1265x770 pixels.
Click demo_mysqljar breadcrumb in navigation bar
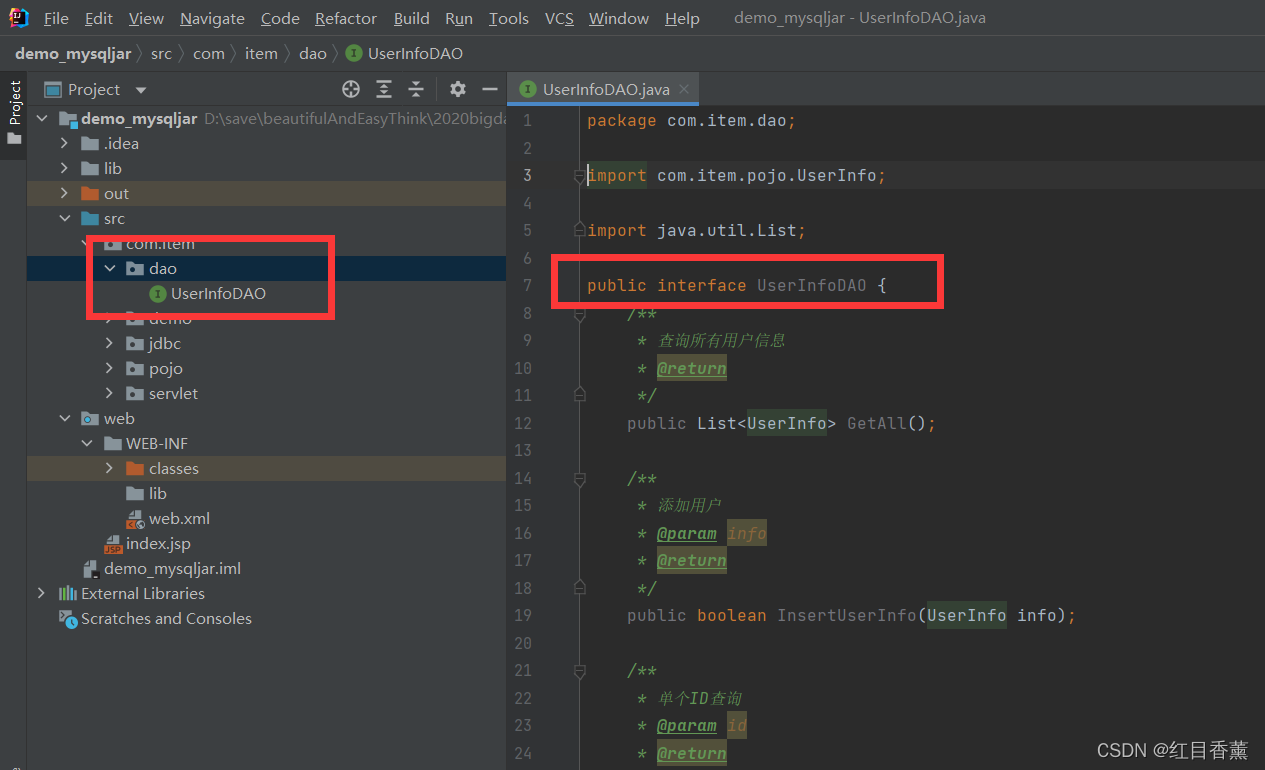click(73, 53)
